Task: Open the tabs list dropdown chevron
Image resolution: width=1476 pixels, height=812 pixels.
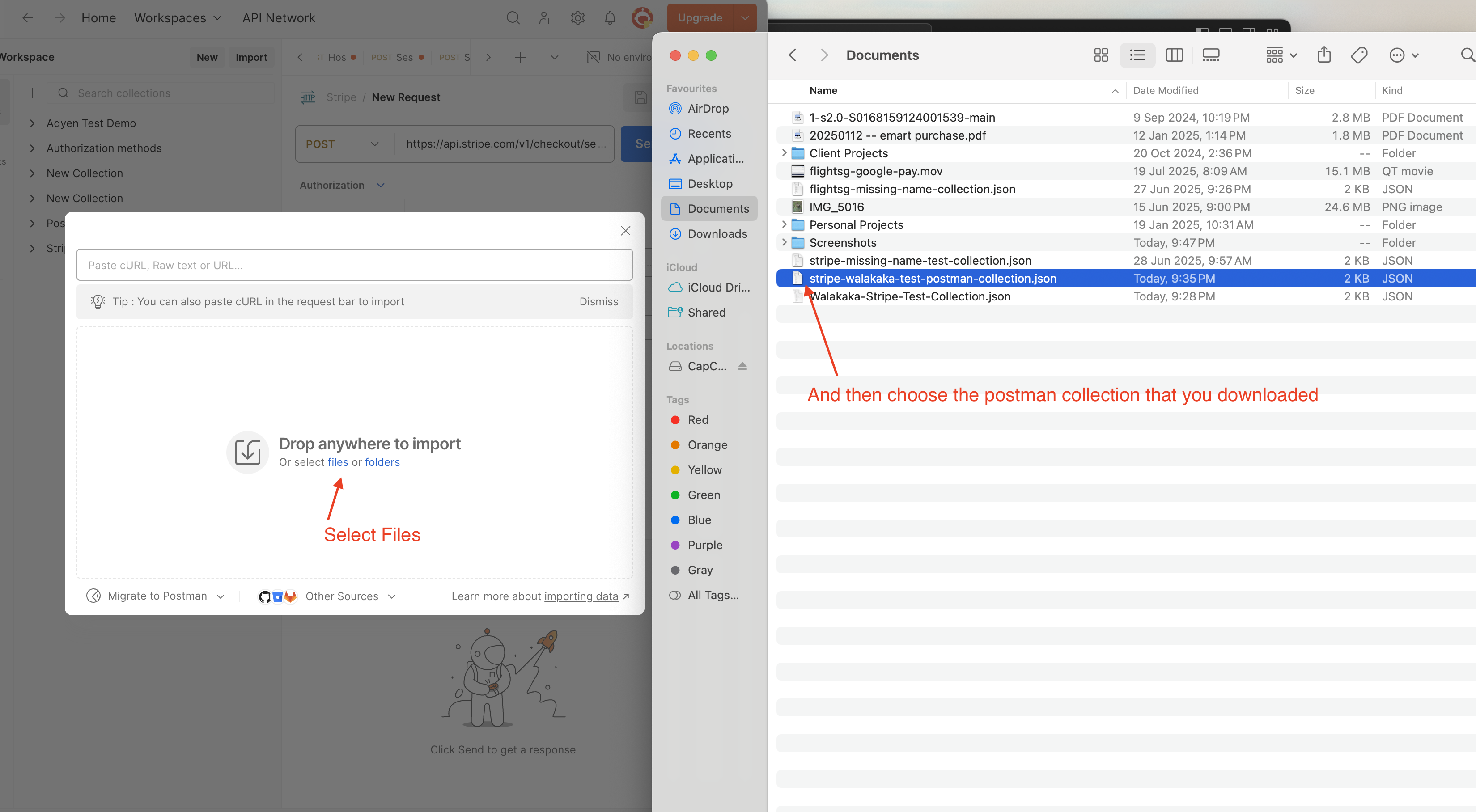Action: point(554,57)
